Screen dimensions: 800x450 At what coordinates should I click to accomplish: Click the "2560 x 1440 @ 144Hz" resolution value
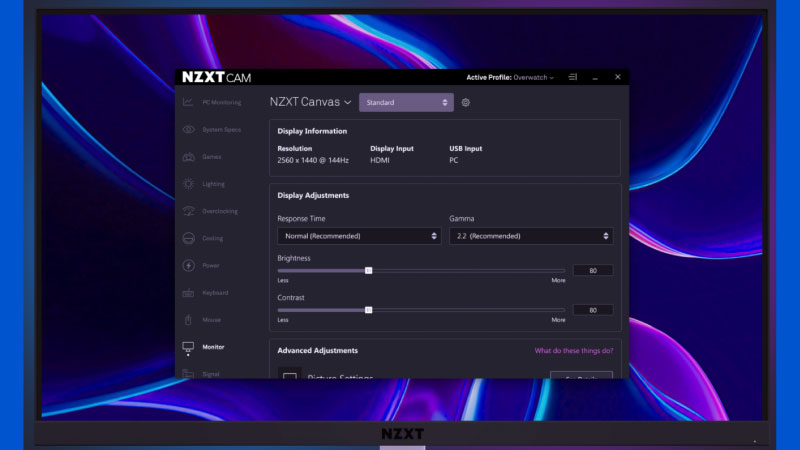click(313, 160)
